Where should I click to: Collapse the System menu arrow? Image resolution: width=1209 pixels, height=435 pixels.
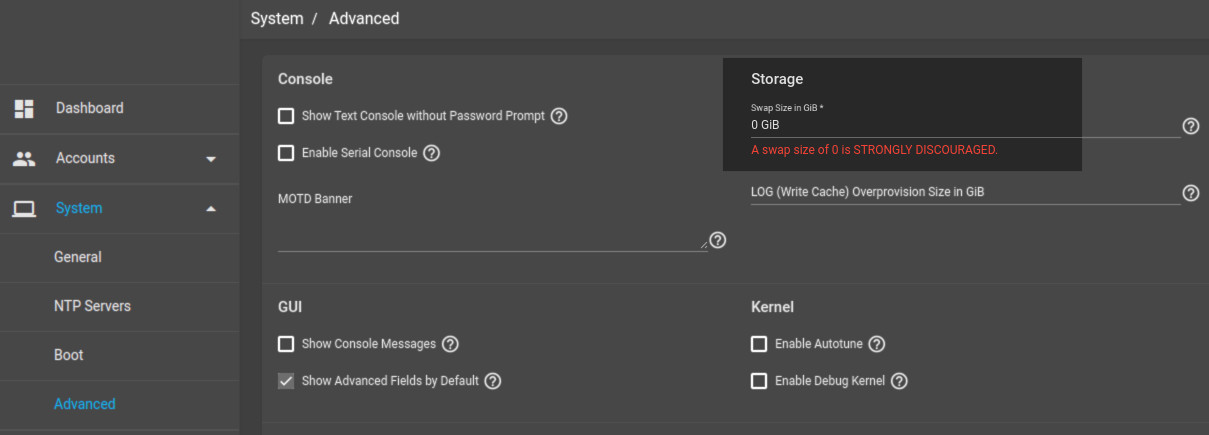(211, 208)
